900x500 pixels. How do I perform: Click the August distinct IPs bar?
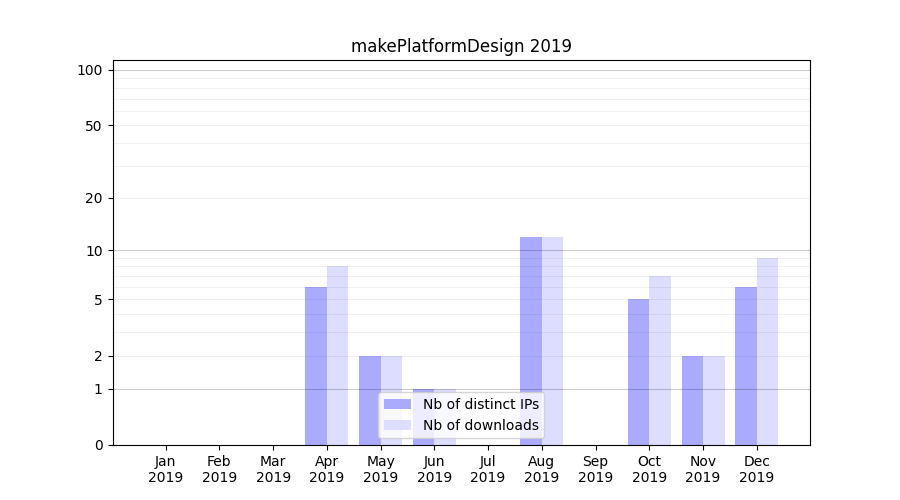pos(531,340)
